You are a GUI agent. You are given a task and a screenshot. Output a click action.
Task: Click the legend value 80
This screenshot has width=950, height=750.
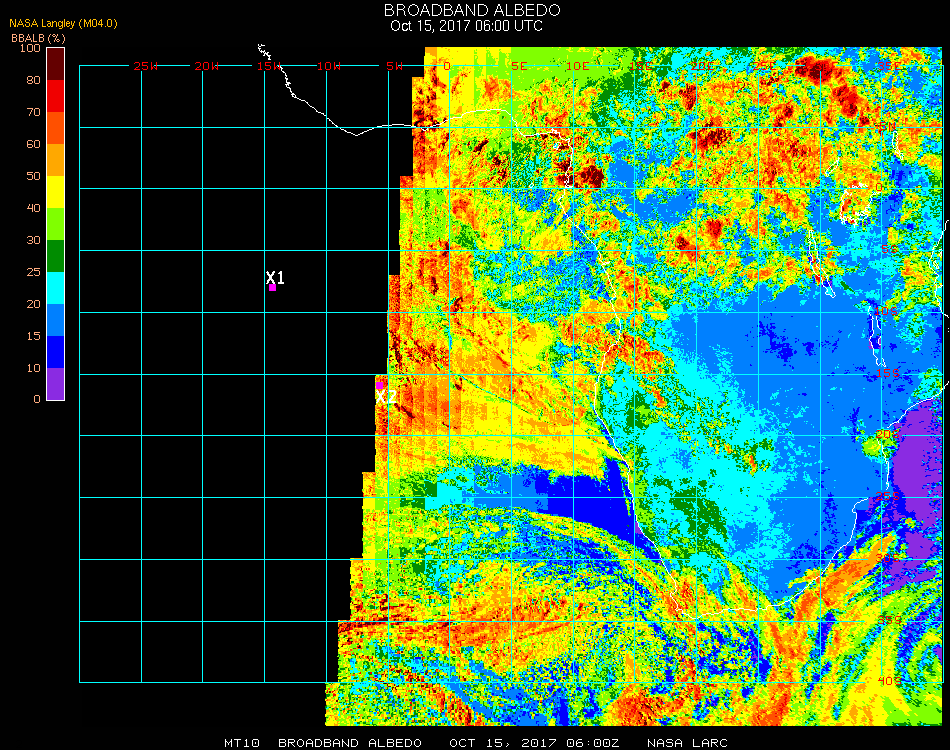pyautogui.click(x=33, y=80)
